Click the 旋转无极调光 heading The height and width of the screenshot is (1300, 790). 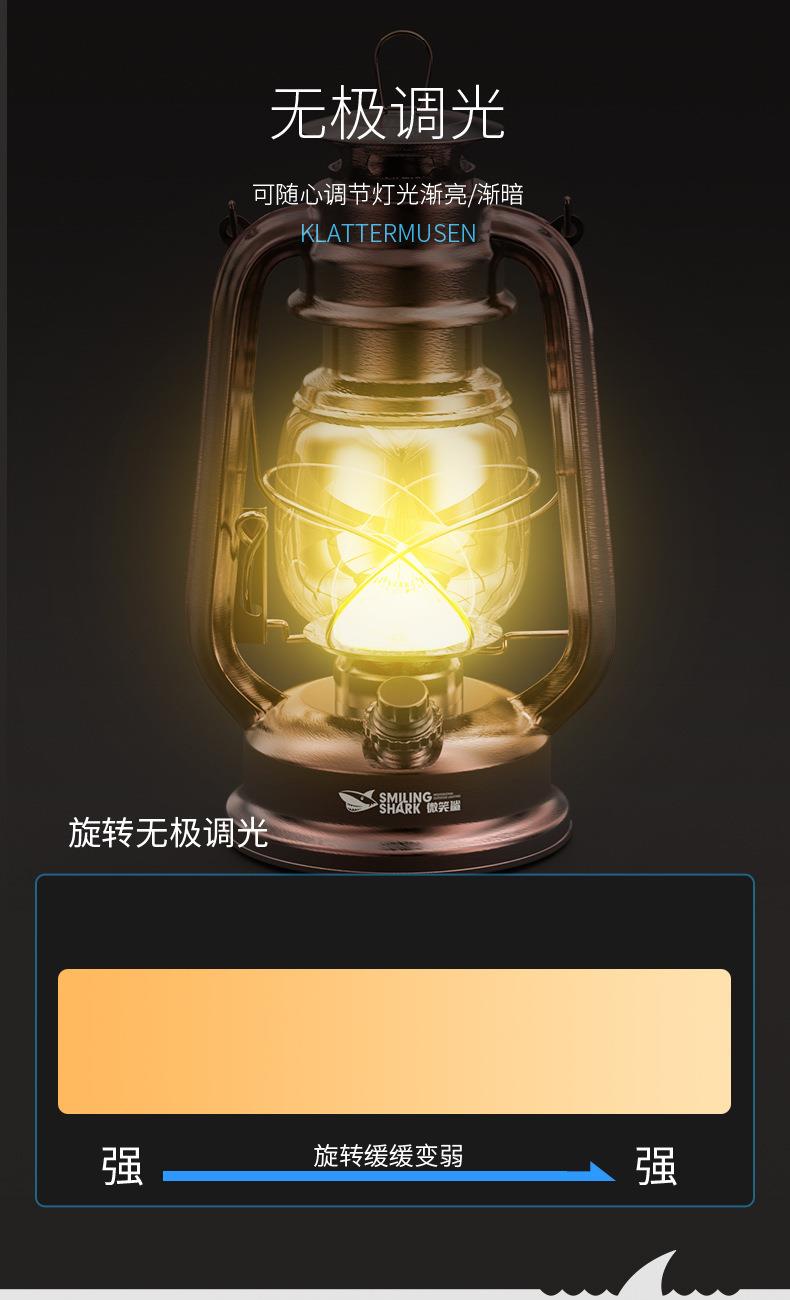[x=168, y=832]
